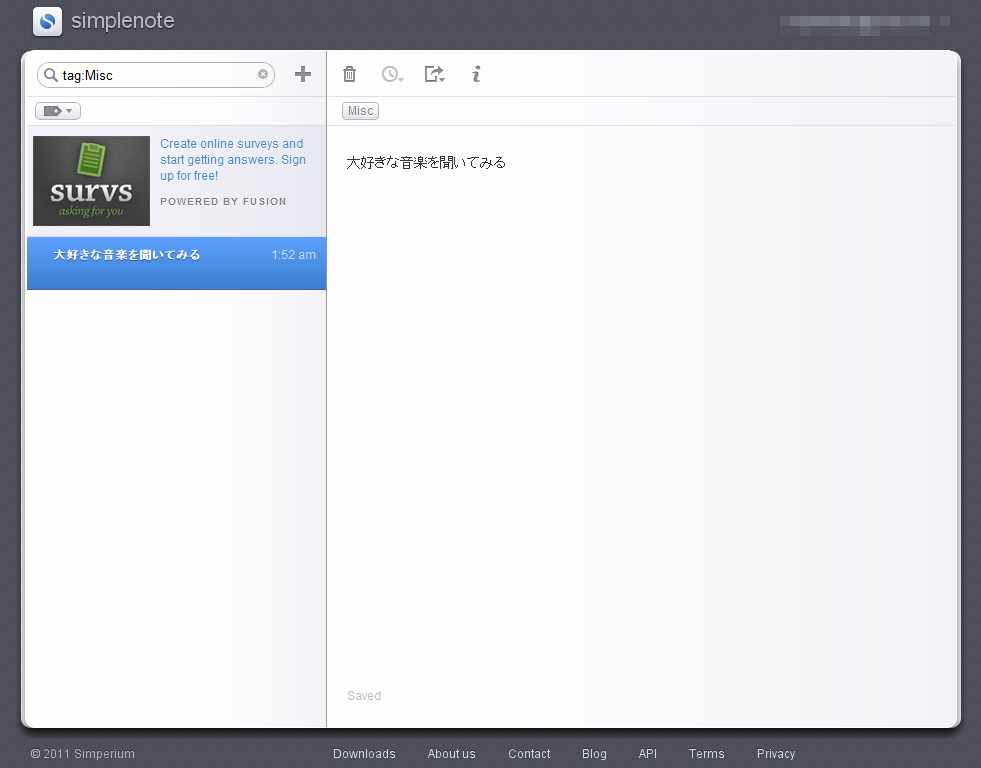Open the Blog footer link
981x768 pixels.
[594, 754]
